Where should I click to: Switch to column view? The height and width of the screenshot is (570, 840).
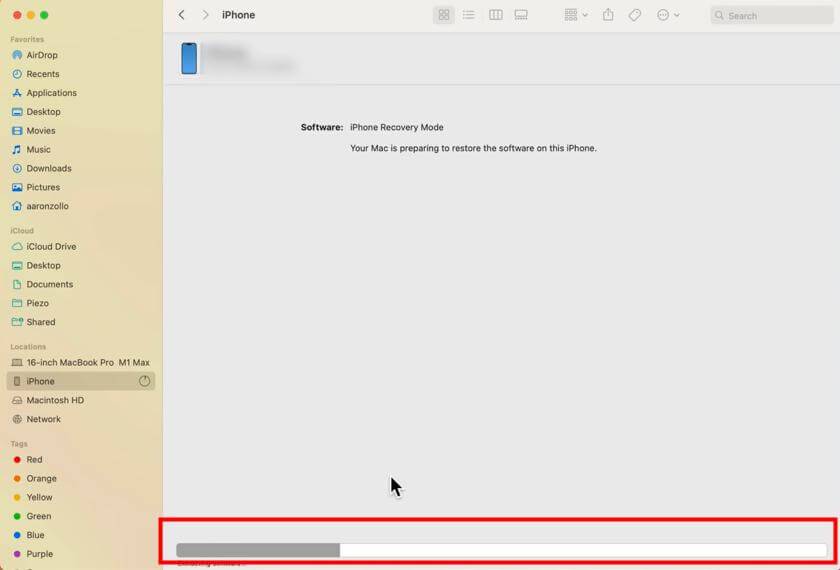pyautogui.click(x=496, y=15)
